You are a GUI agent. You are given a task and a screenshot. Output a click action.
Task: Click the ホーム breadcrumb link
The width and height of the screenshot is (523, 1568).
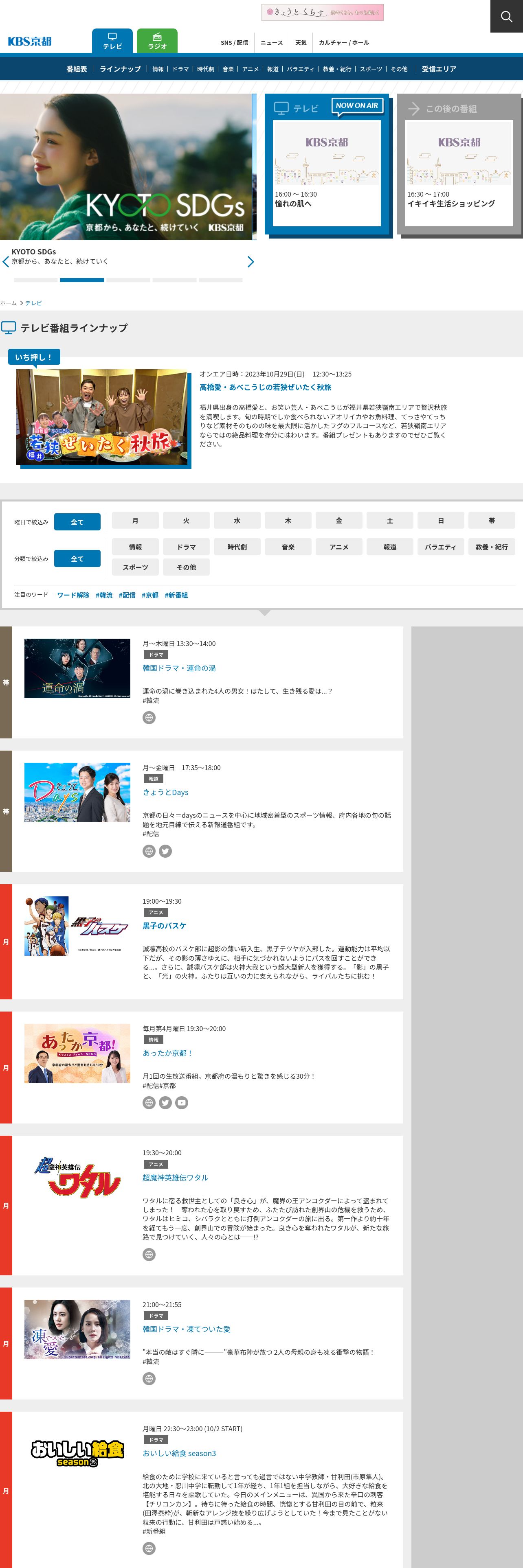coord(9,303)
